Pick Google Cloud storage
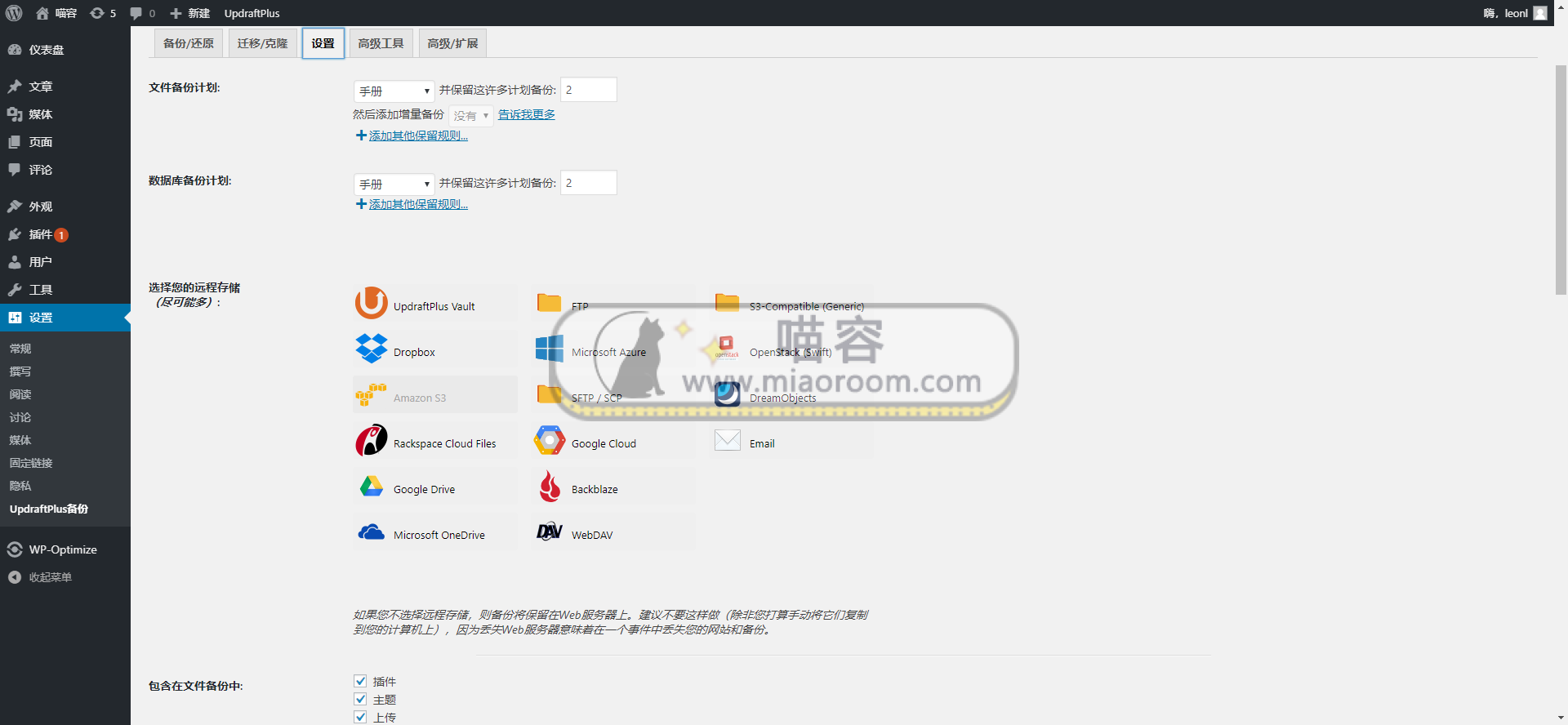Screen dimensions: 1568x725 point(613,441)
